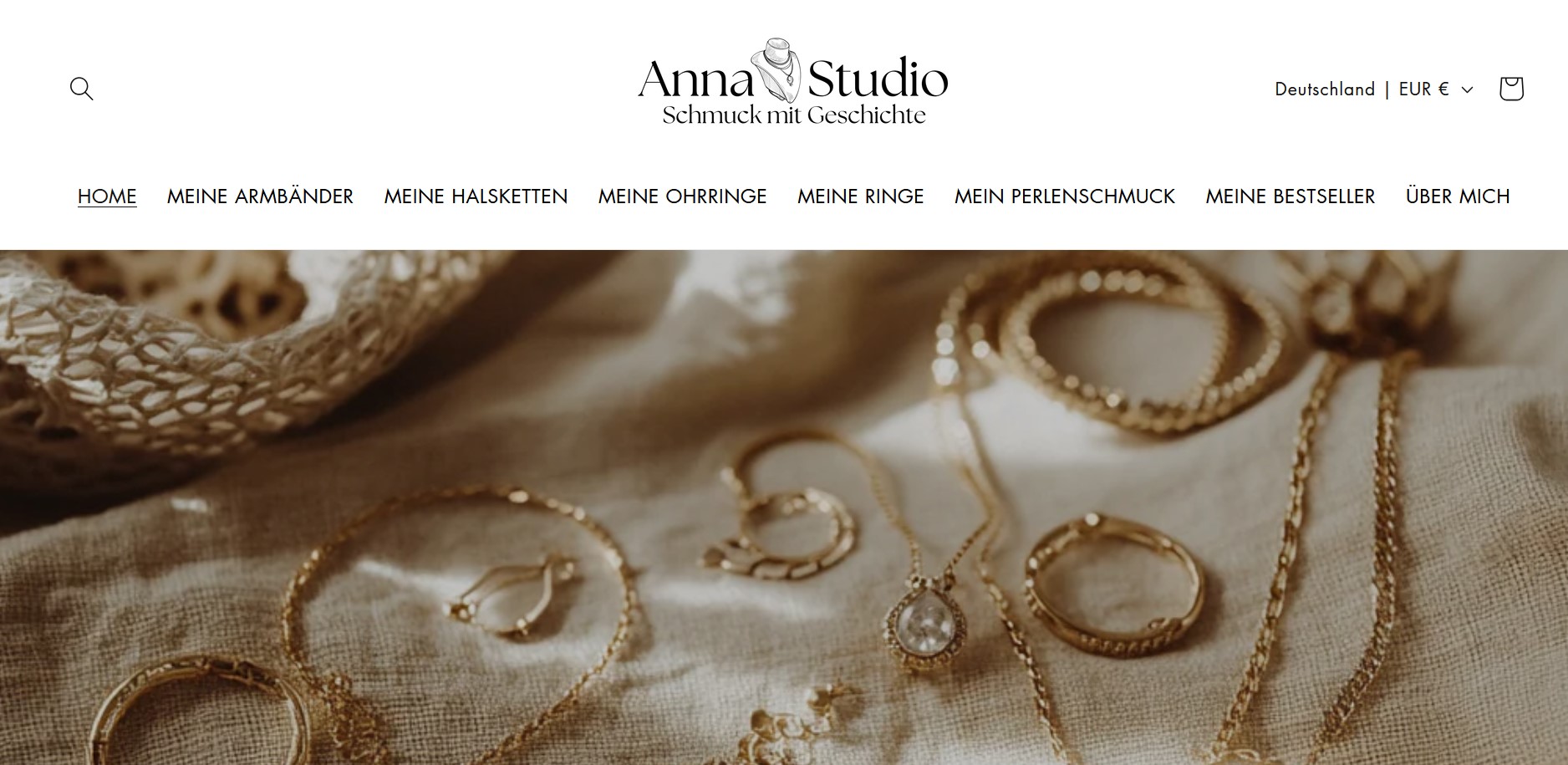Select MEINE HALSKETTEN in navigation
The width and height of the screenshot is (1568, 765).
476,196
